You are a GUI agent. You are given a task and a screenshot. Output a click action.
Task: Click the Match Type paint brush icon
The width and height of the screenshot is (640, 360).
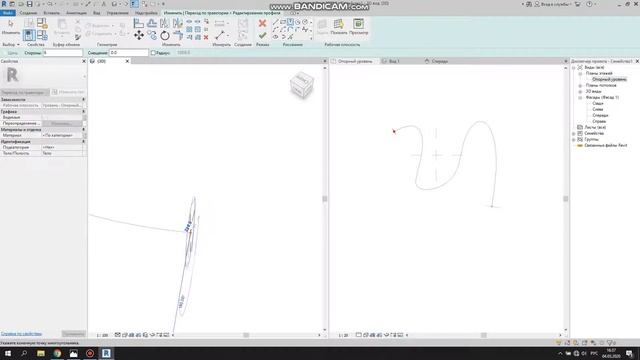[x=78, y=38]
